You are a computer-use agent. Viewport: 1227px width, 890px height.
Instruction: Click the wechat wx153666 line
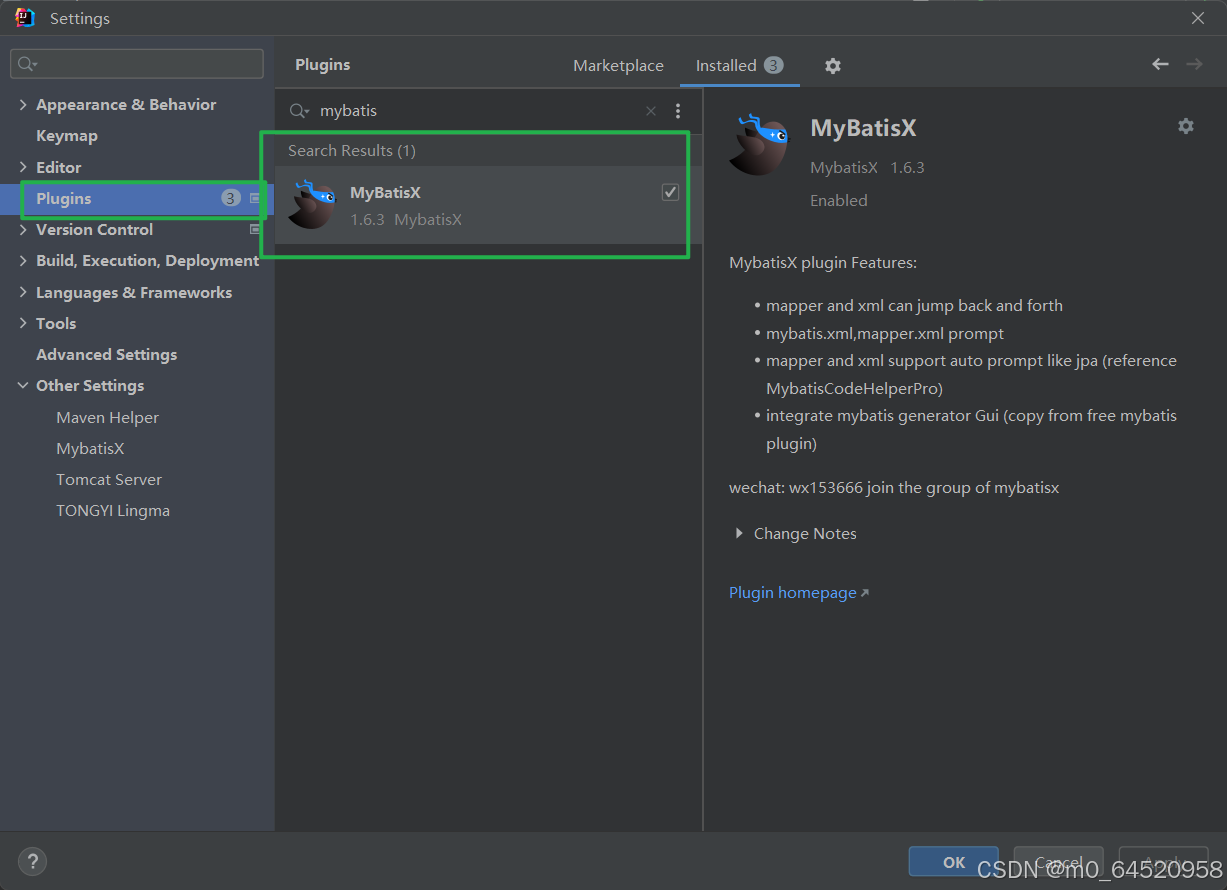point(894,488)
